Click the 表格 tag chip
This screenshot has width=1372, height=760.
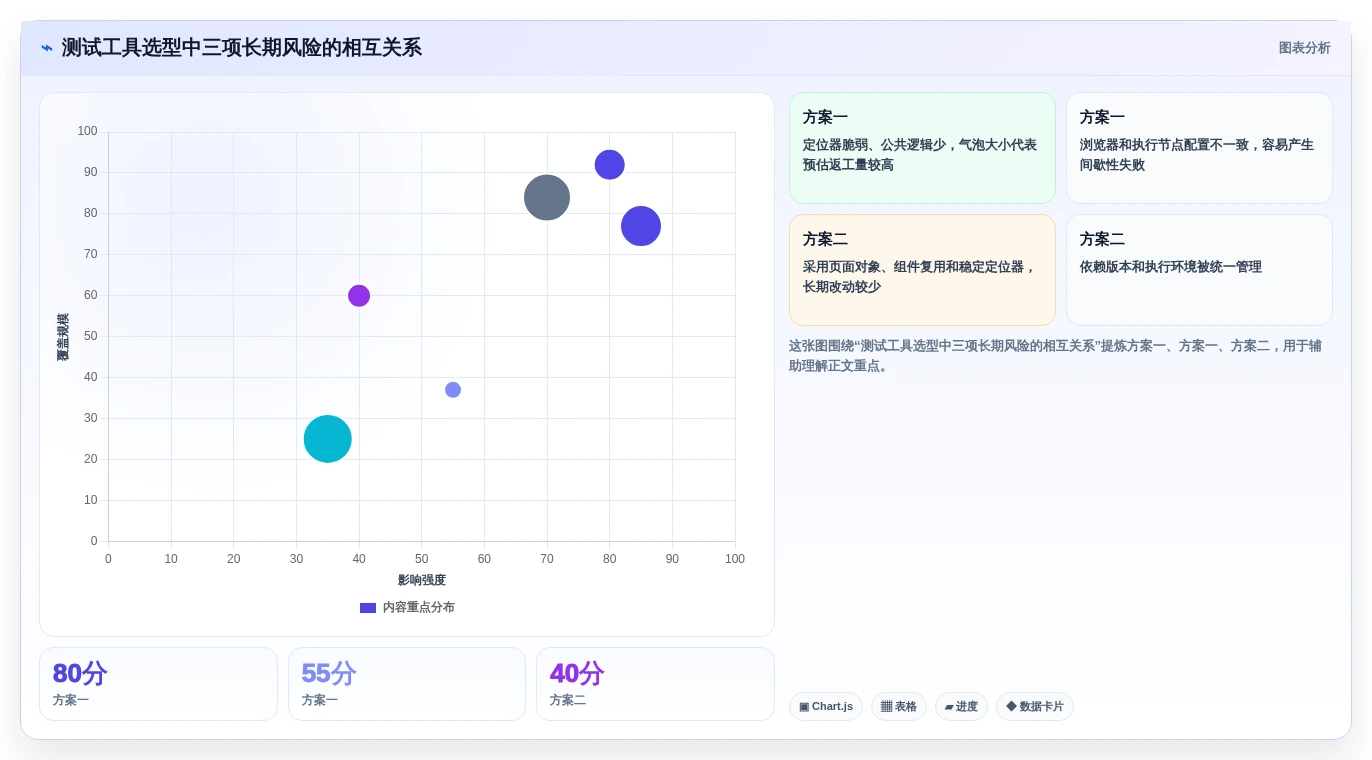point(899,707)
